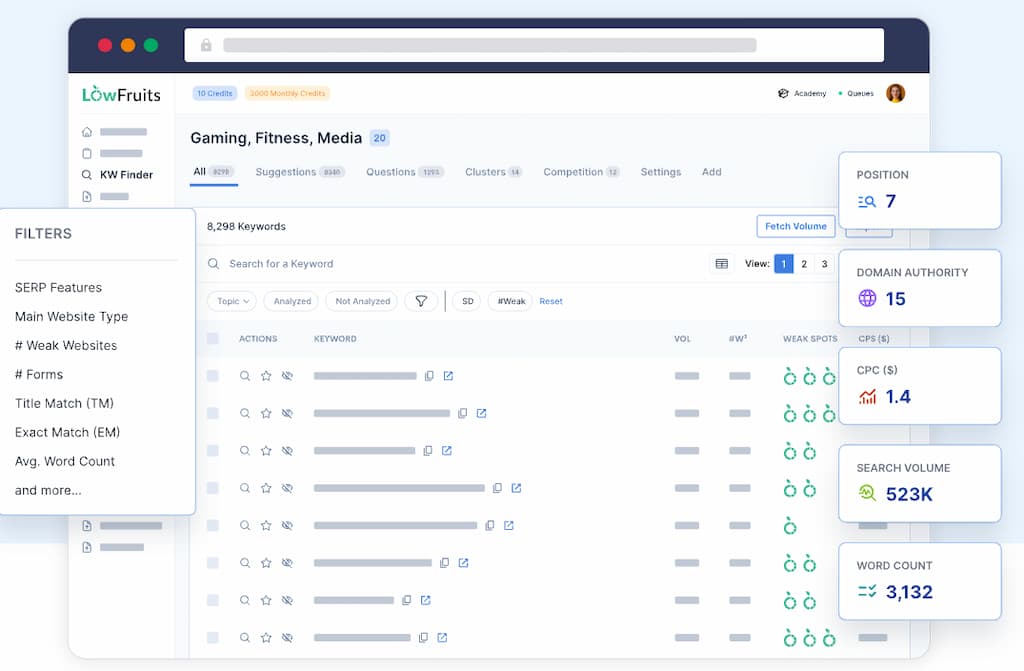Select view 2
1024x671 pixels.
tap(804, 264)
